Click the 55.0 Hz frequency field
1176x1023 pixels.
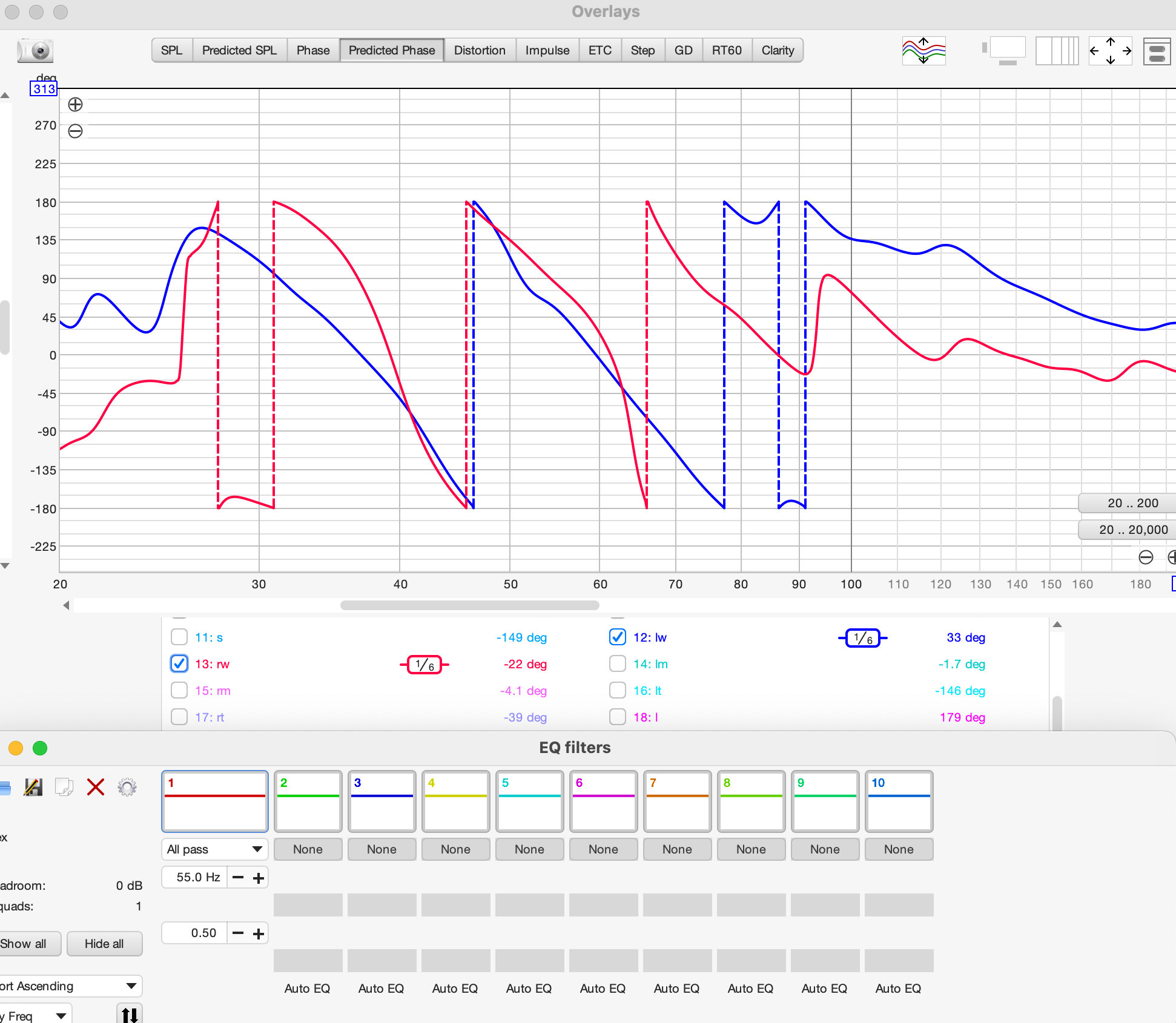click(x=194, y=878)
